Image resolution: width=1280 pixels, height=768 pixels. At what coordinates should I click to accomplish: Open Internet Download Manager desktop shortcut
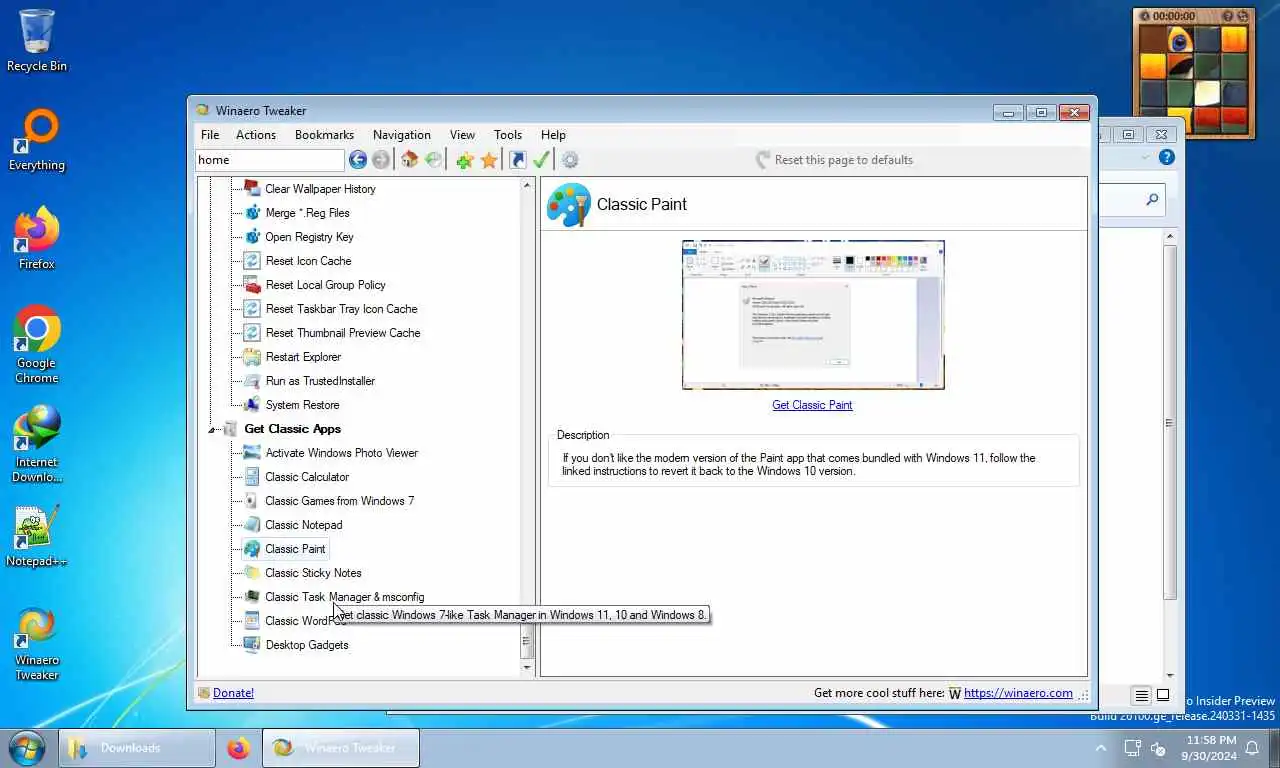[x=37, y=444]
